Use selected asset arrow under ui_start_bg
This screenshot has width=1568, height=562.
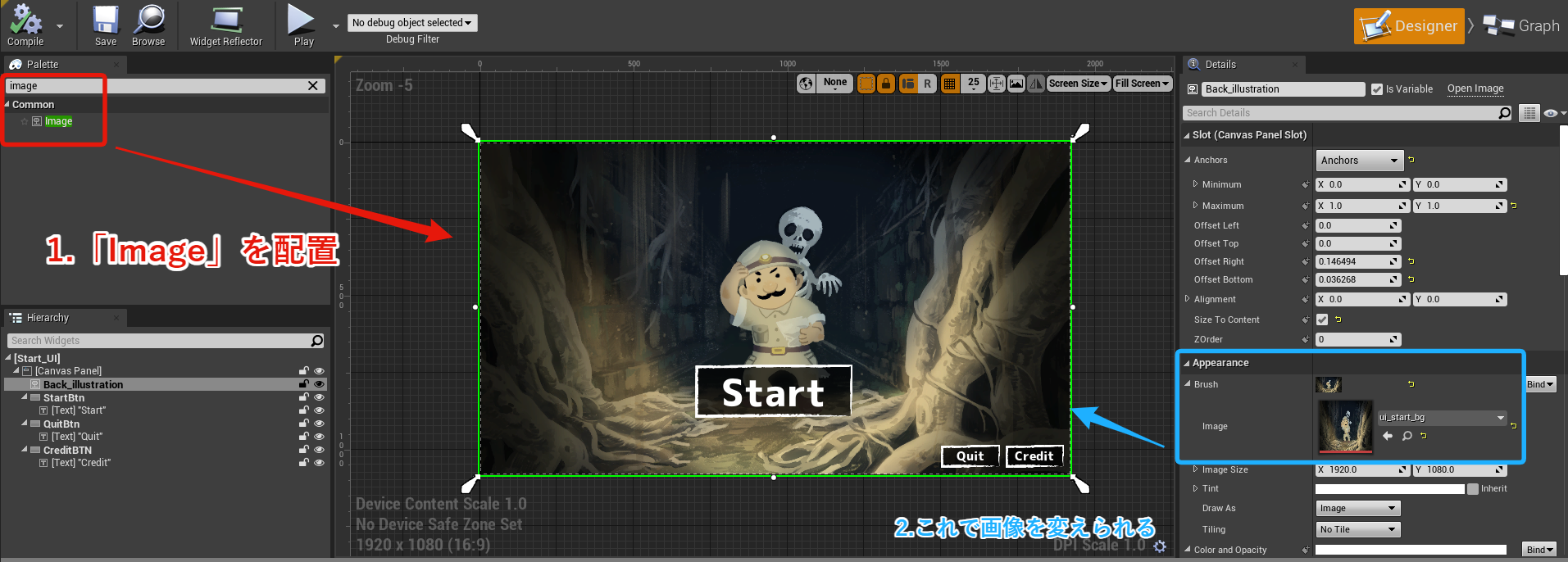(x=1388, y=436)
